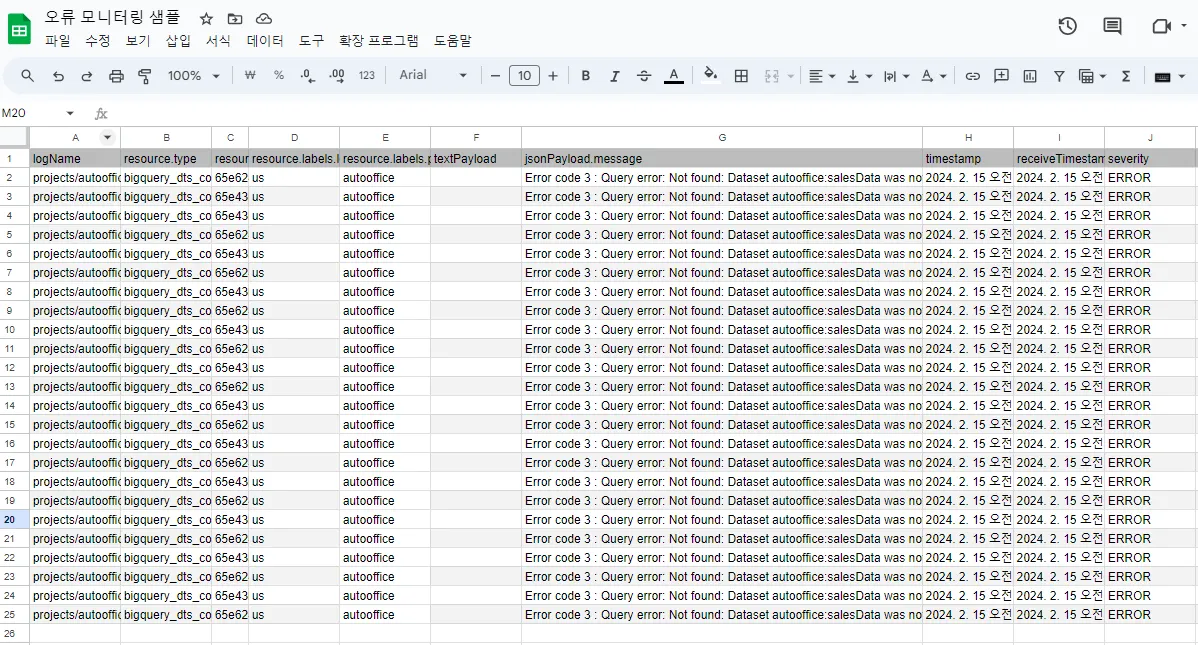Select the logName header cell
The height and width of the screenshot is (645, 1198).
coord(75,159)
